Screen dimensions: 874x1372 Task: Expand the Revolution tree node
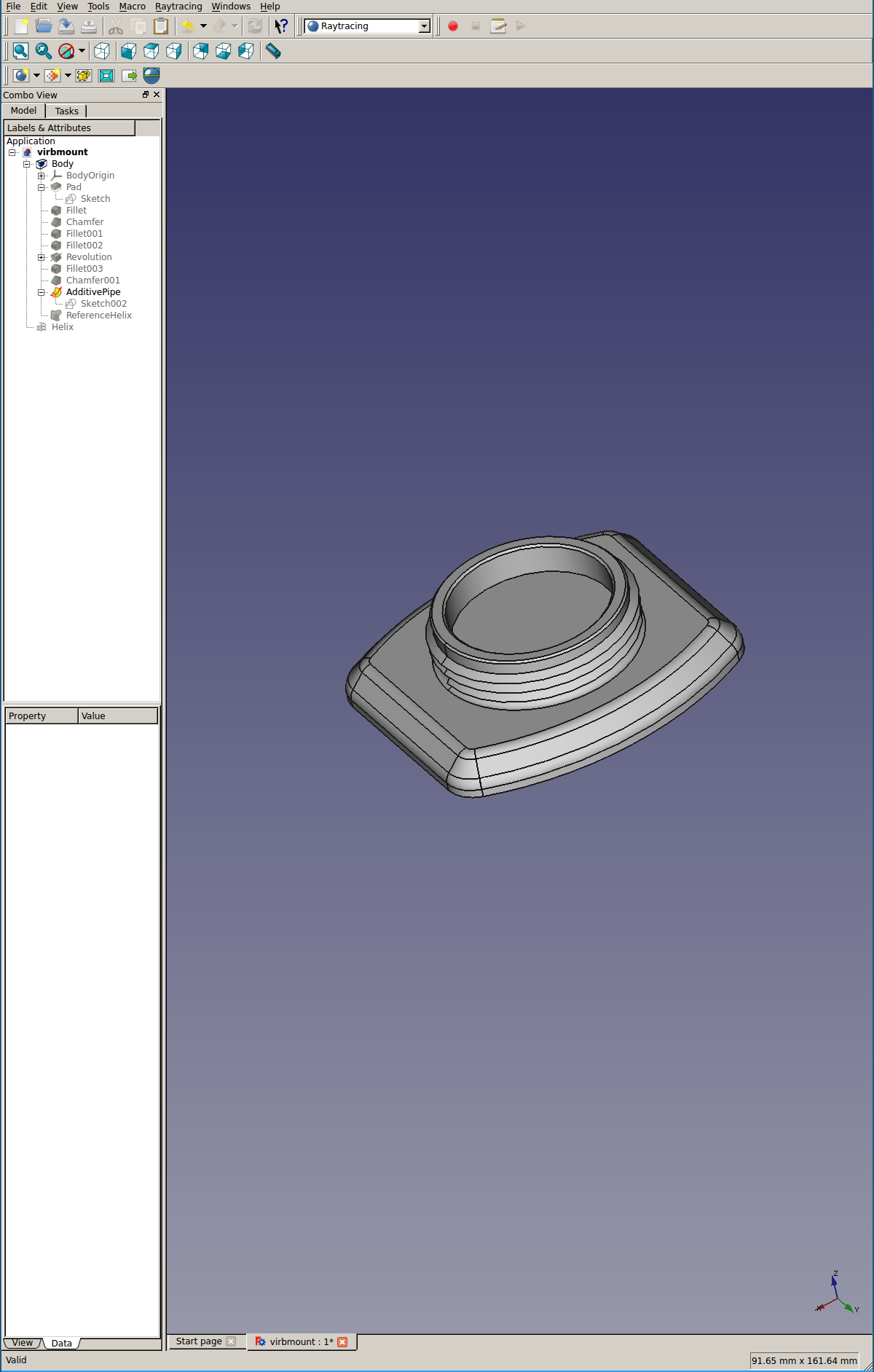(42, 257)
